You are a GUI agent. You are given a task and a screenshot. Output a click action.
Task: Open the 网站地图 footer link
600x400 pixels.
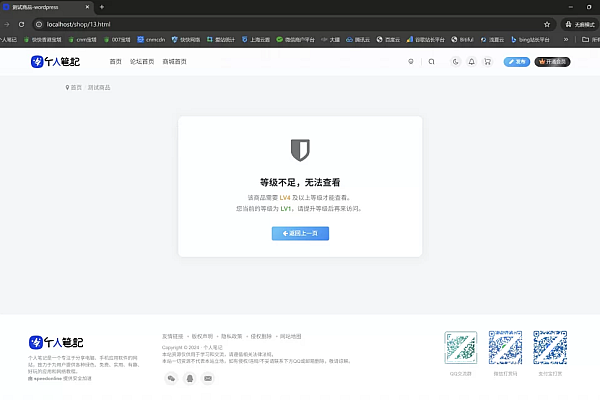point(290,336)
